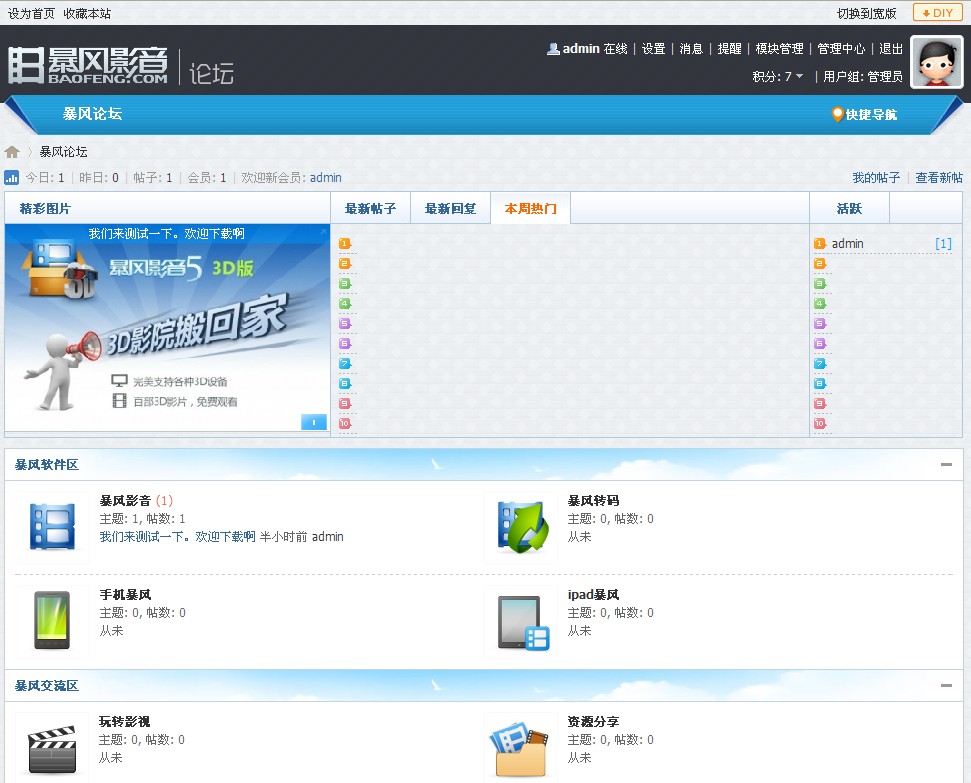
Task: Switch to the 最新帖子 tab
Action: coord(370,209)
